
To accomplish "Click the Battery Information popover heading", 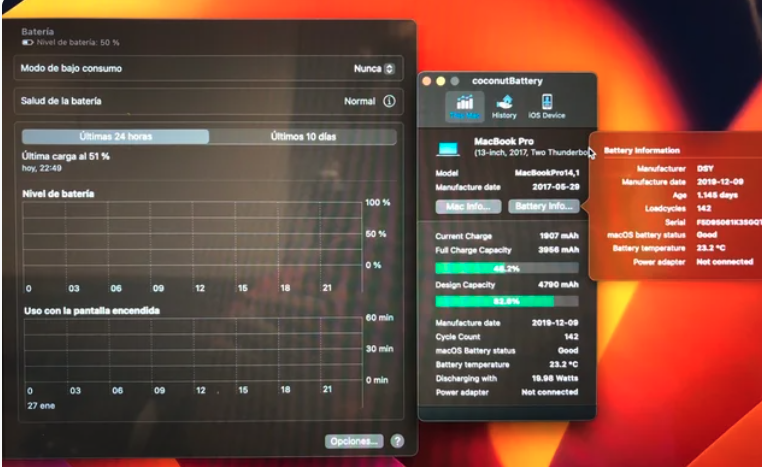I will (x=641, y=151).
